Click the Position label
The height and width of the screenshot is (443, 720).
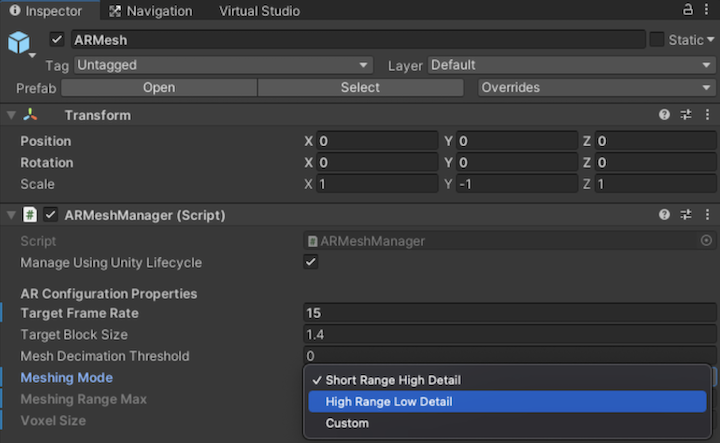(46, 141)
